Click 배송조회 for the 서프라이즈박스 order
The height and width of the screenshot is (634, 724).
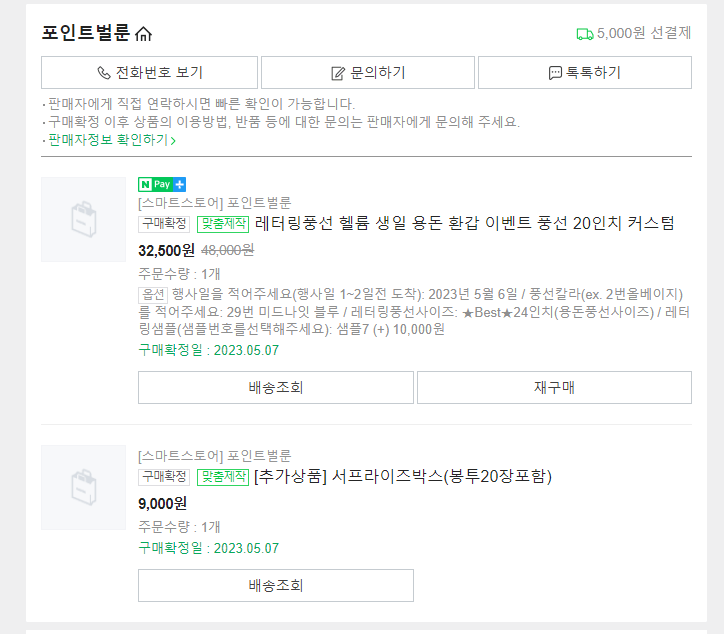click(x=276, y=586)
